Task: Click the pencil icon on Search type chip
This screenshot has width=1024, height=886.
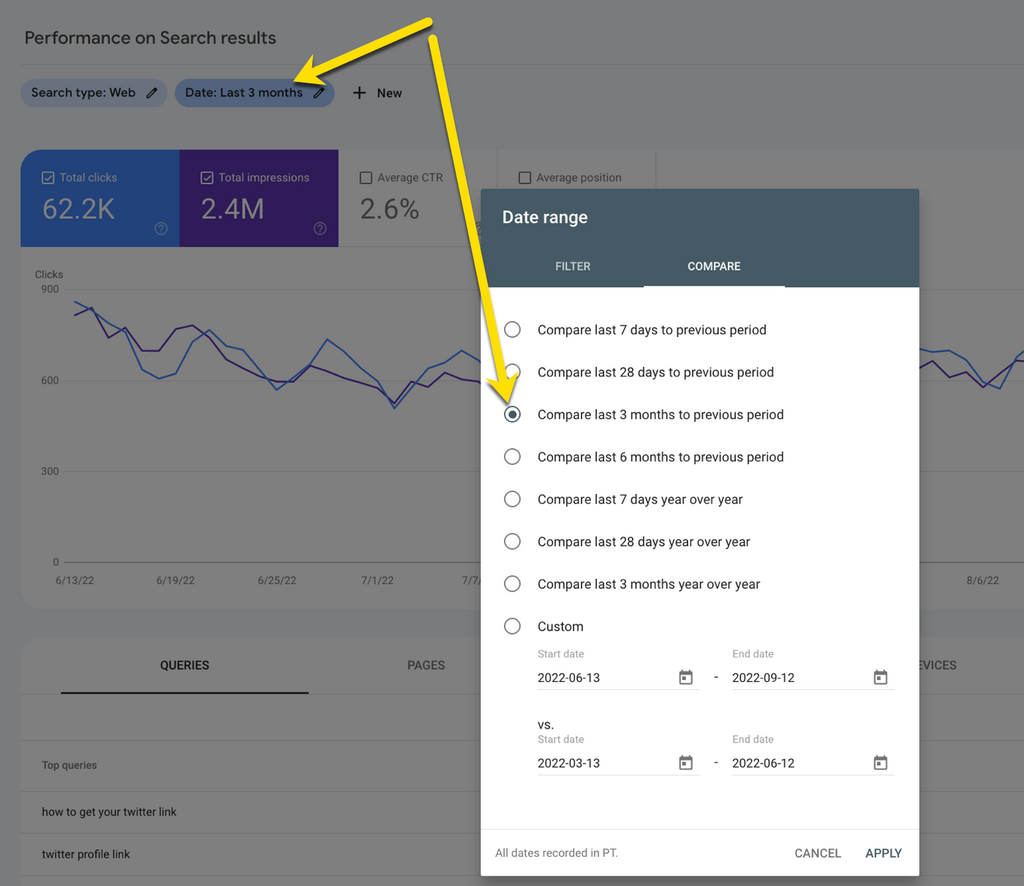Action: (152, 93)
